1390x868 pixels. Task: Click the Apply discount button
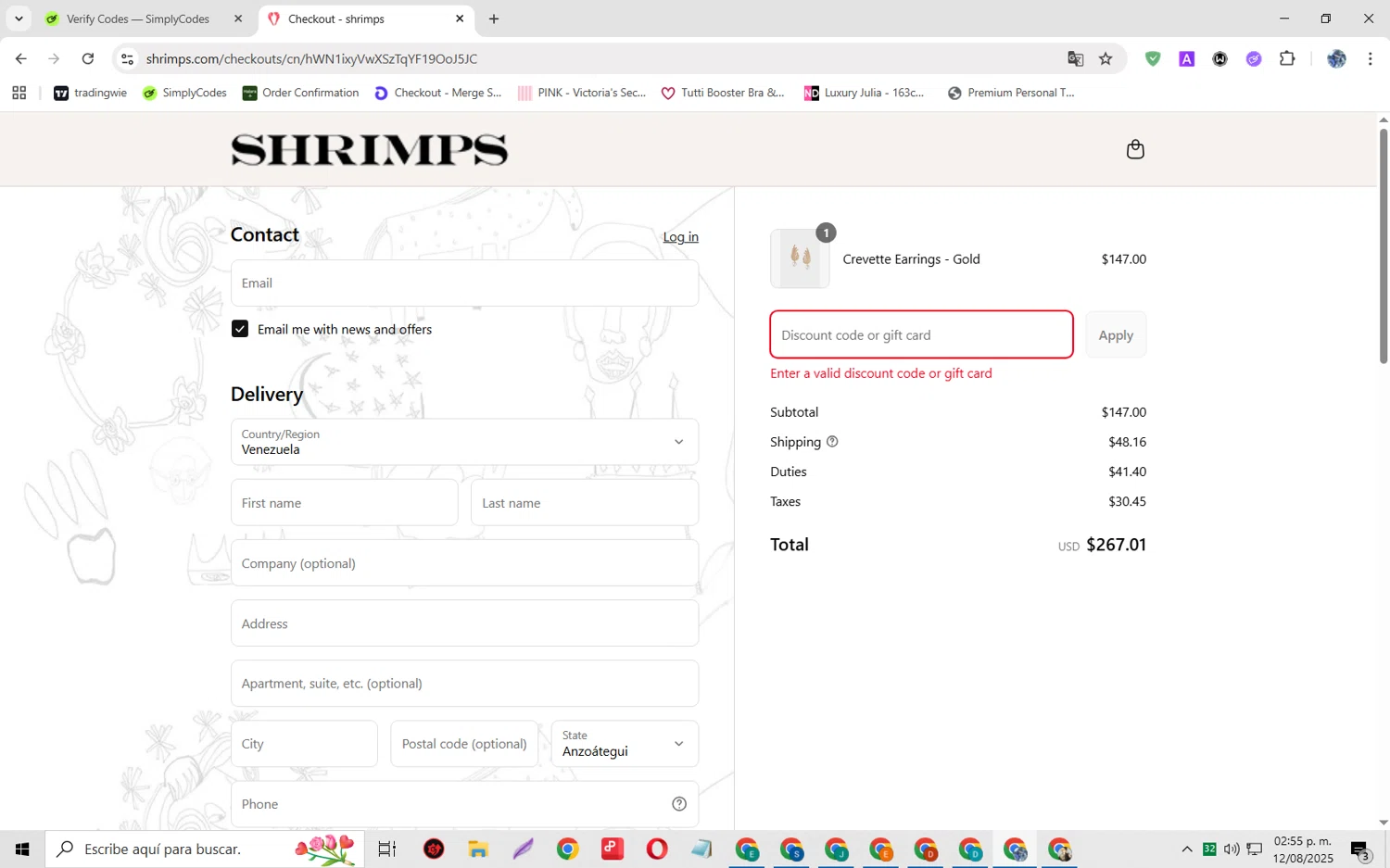pos(1116,334)
